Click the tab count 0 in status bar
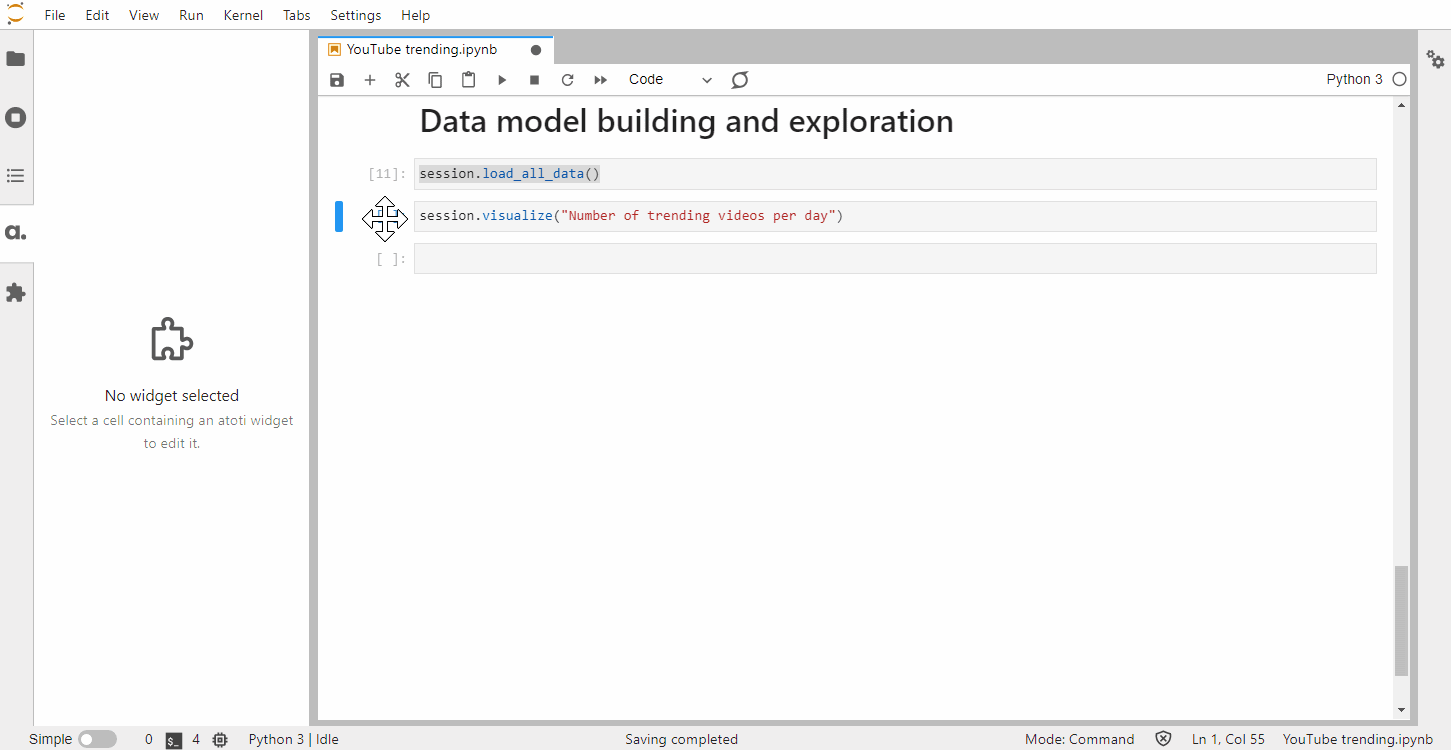The width and height of the screenshot is (1451, 750). tap(149, 740)
